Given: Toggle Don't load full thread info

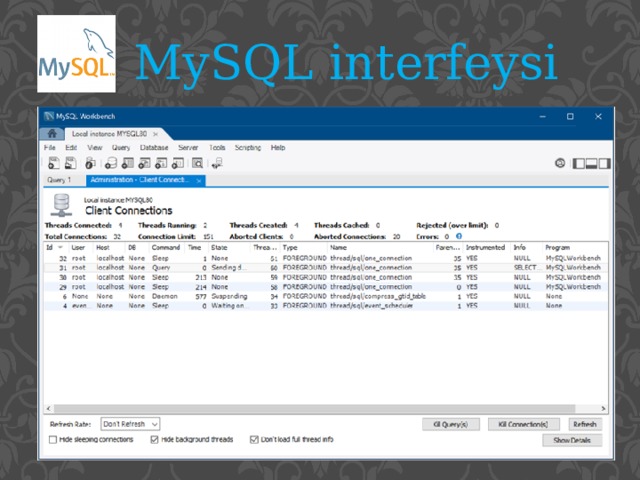Looking at the screenshot, I should [254, 440].
